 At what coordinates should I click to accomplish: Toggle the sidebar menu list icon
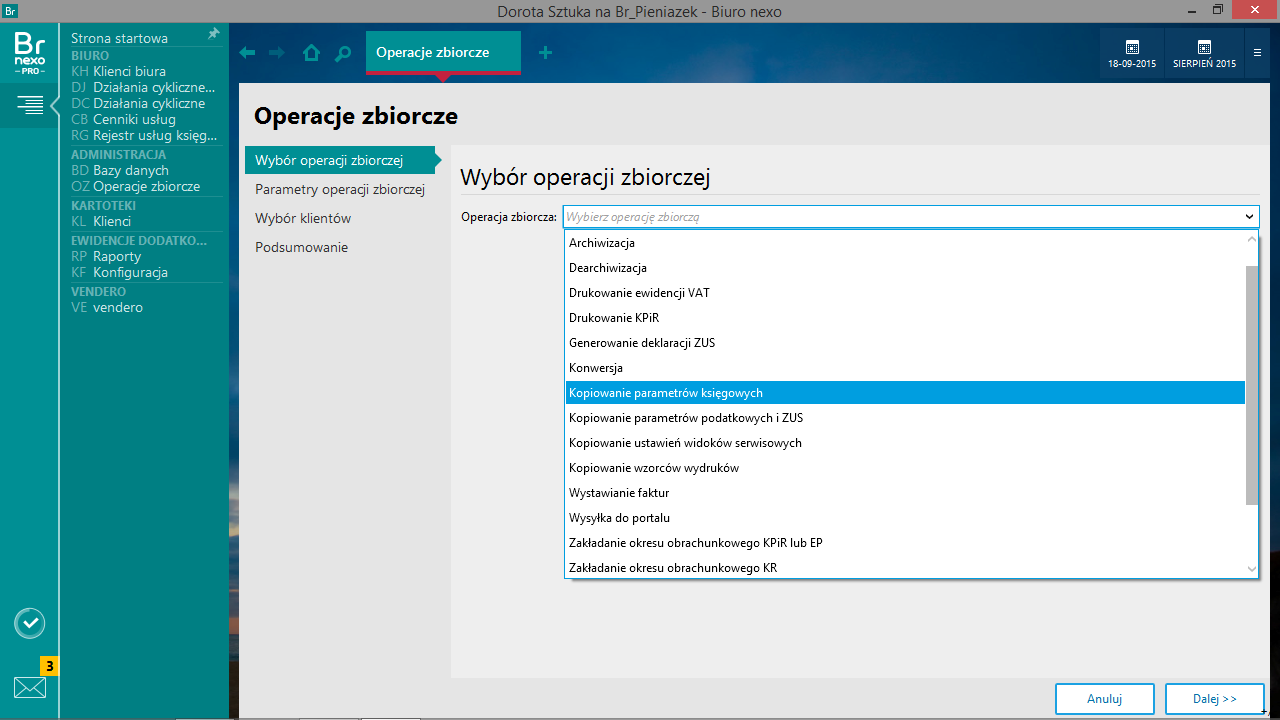(30, 104)
